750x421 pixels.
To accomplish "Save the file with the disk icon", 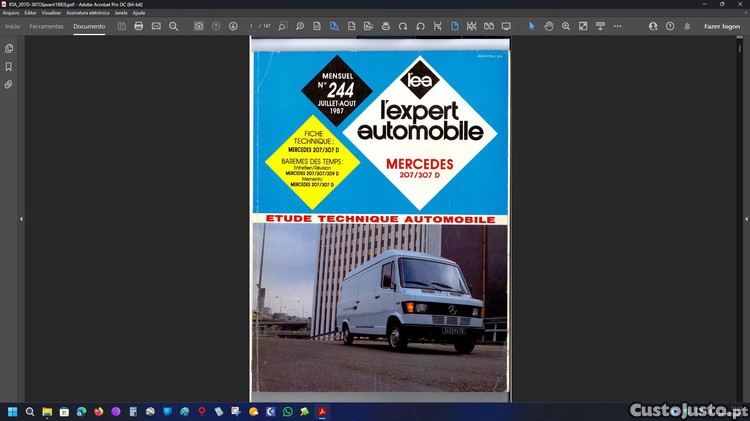I will click(x=122, y=26).
